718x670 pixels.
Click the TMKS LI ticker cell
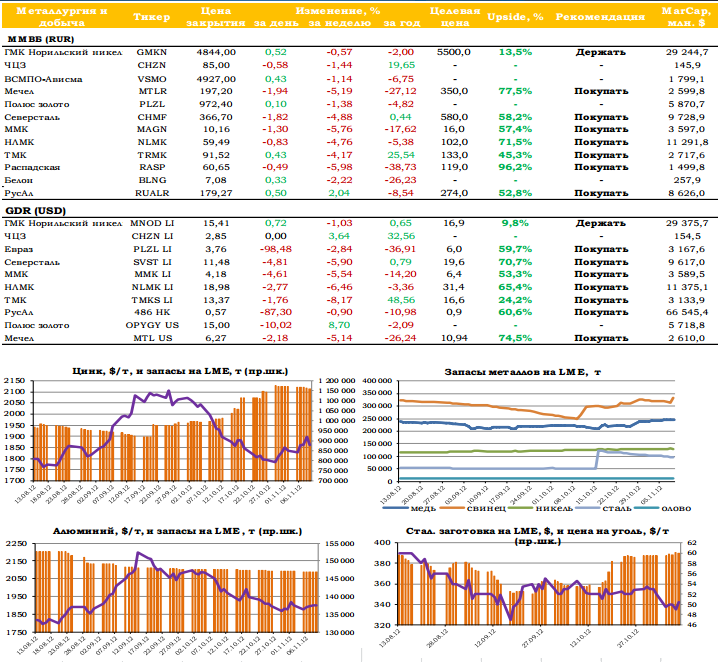tap(152, 300)
